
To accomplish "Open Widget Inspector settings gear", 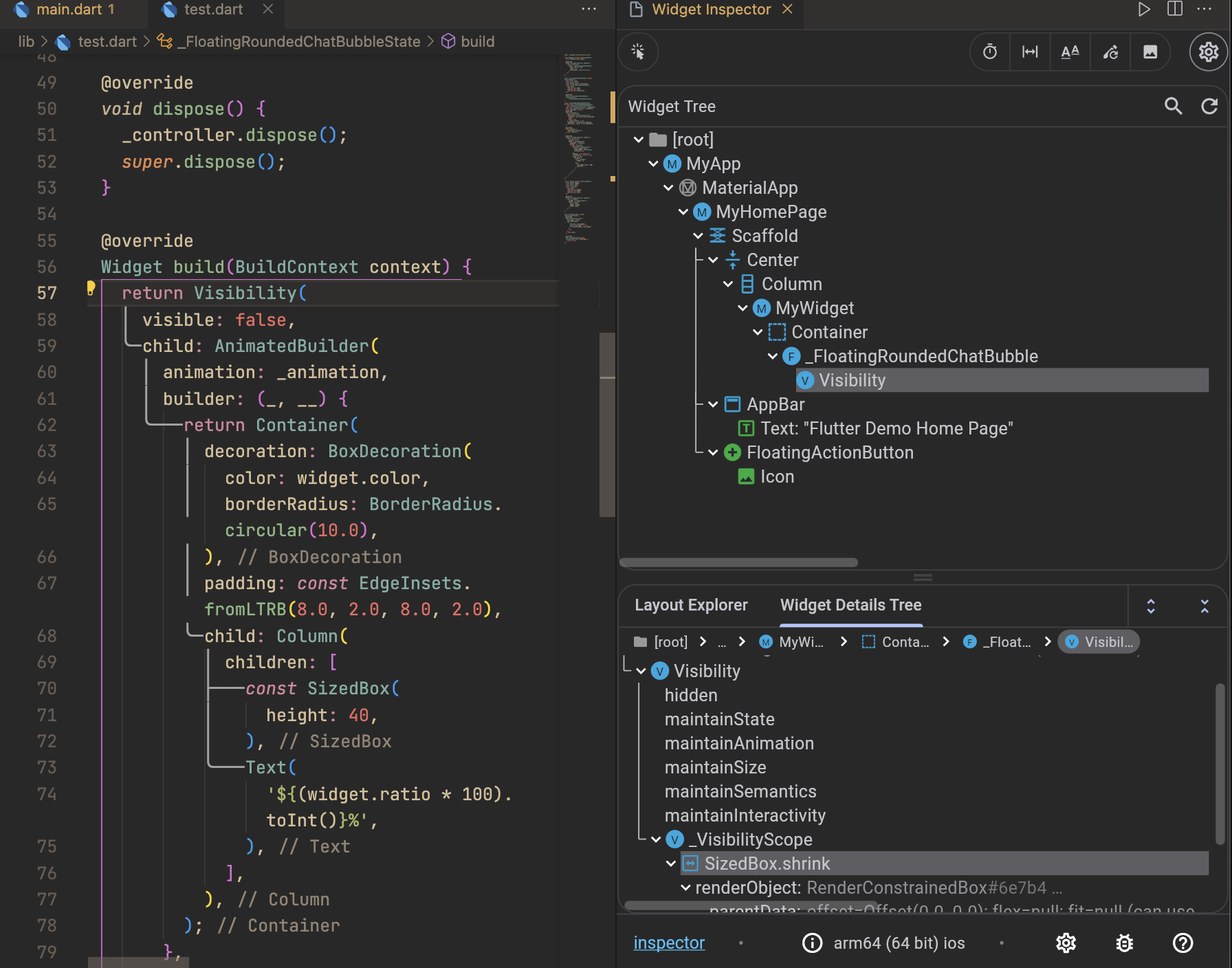I will click(x=1208, y=52).
